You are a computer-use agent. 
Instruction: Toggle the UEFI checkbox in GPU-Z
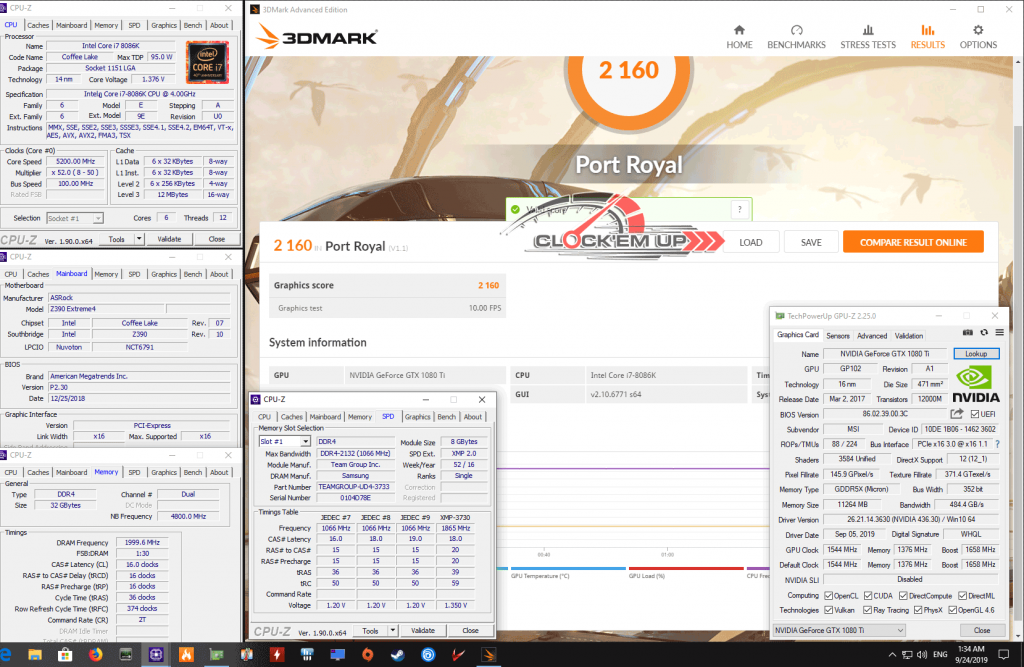pyautogui.click(x=974, y=413)
